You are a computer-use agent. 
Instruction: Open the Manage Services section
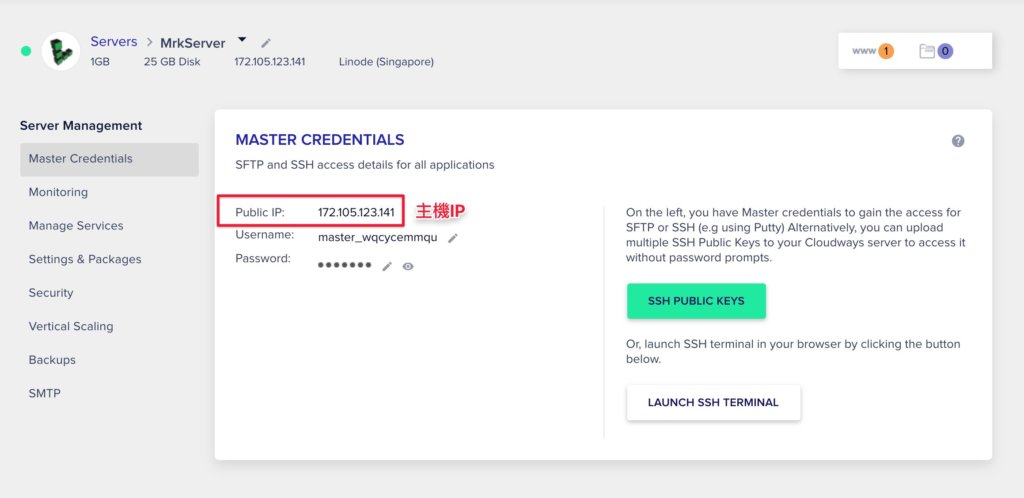[x=76, y=226]
